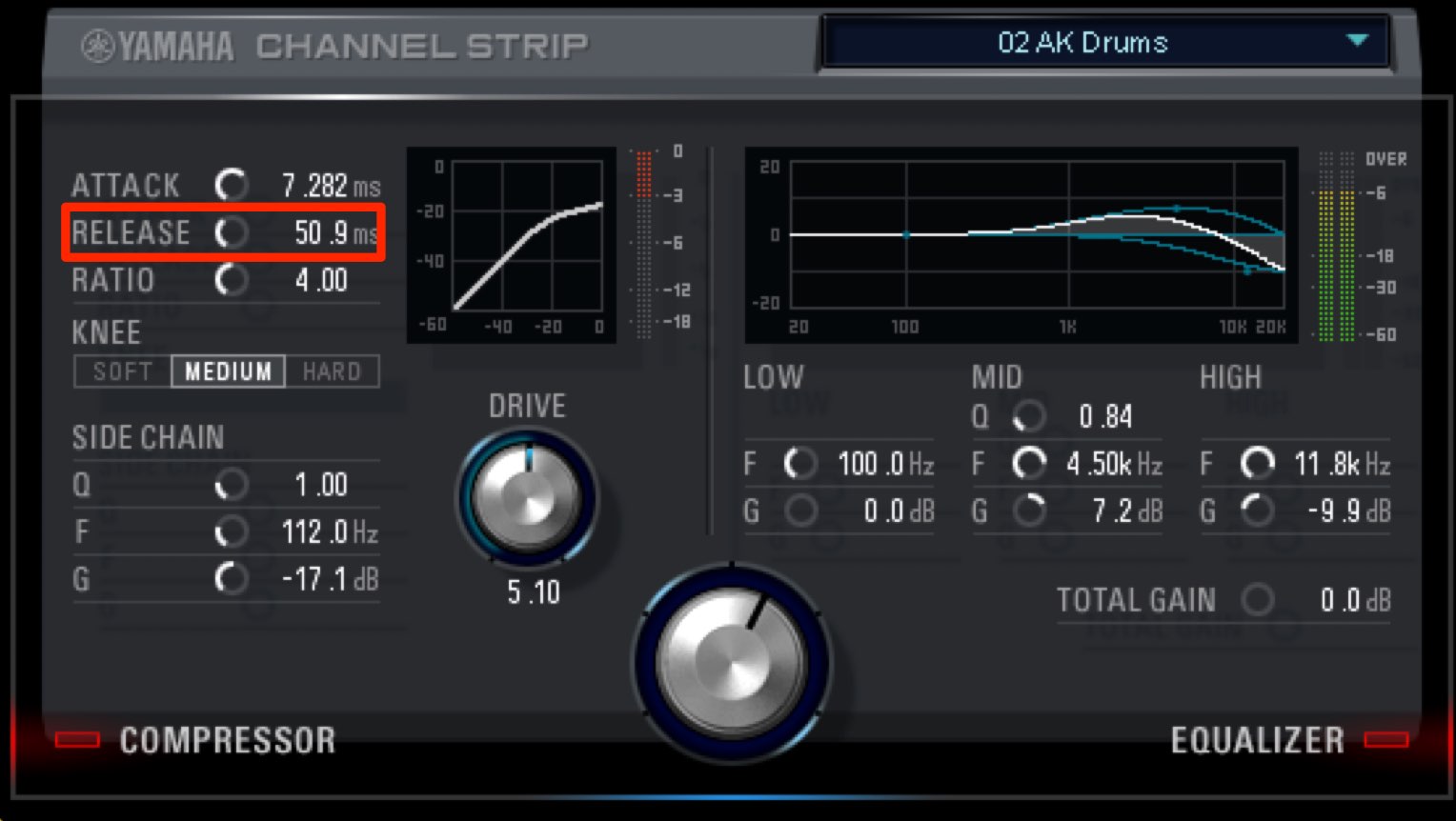
Task: Click the TOTAL GAIN 0.0 dB value
Action: point(1355,600)
